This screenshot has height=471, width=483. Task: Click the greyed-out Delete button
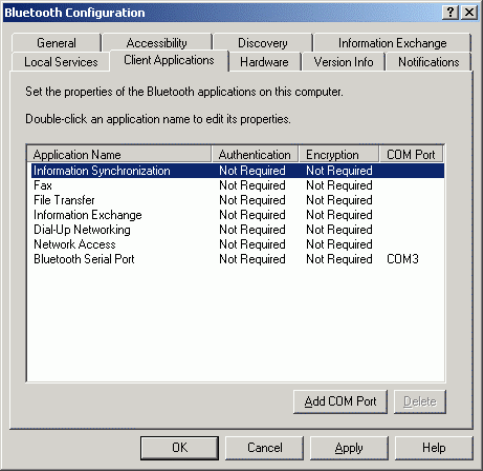point(420,401)
